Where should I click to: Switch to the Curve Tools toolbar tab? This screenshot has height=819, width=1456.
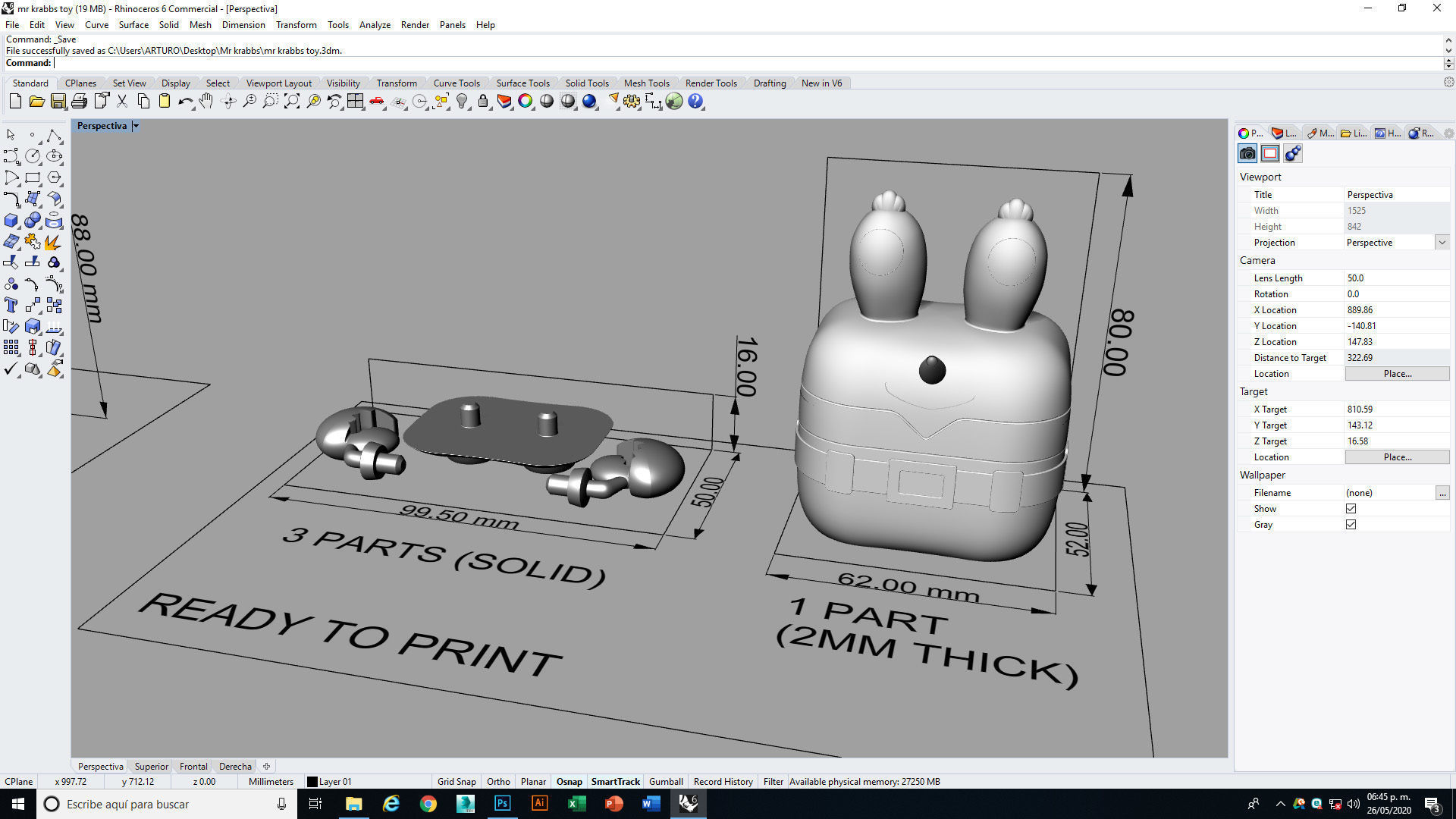[x=457, y=83]
